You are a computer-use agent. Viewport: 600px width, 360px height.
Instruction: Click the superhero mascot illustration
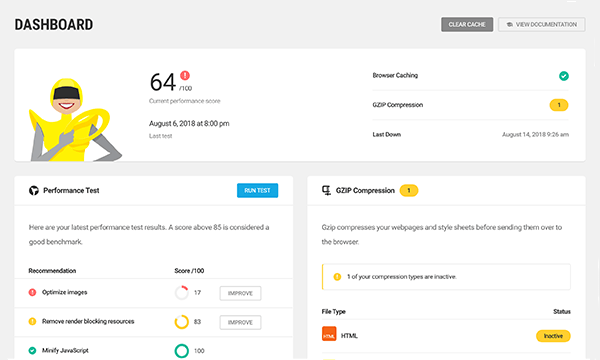pyautogui.click(x=75, y=120)
